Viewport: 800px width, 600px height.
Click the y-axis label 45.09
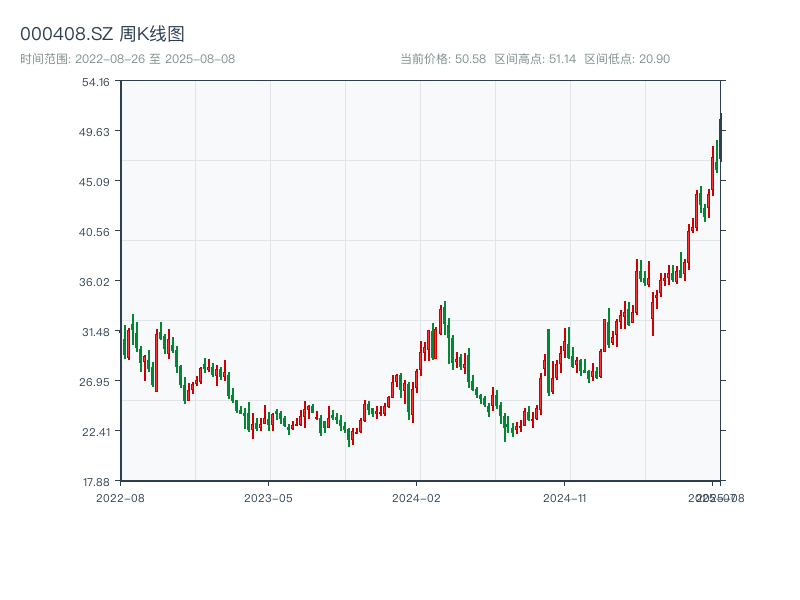pos(94,182)
